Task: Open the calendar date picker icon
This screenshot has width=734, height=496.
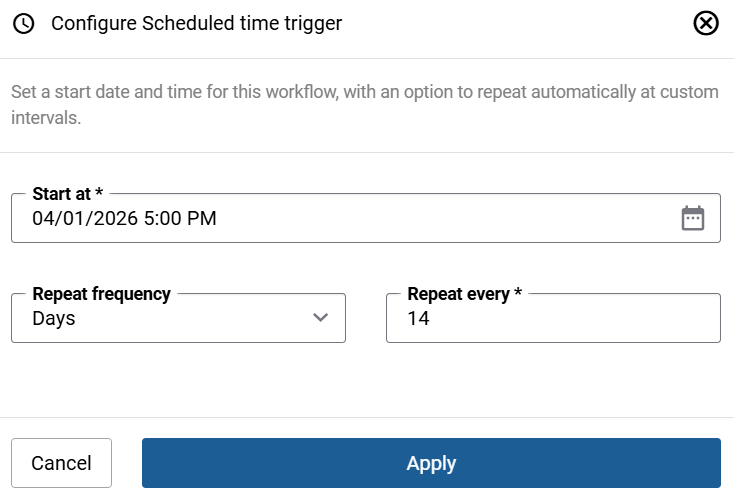Action: coord(693,218)
